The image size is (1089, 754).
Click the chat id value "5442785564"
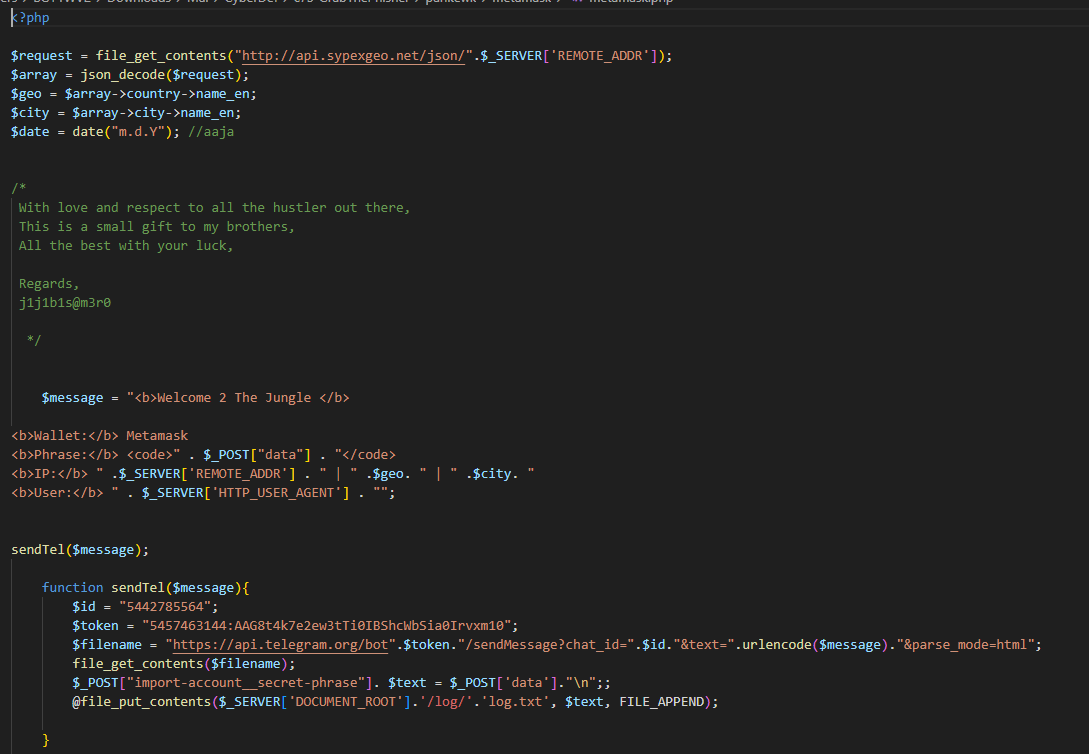[165, 607]
